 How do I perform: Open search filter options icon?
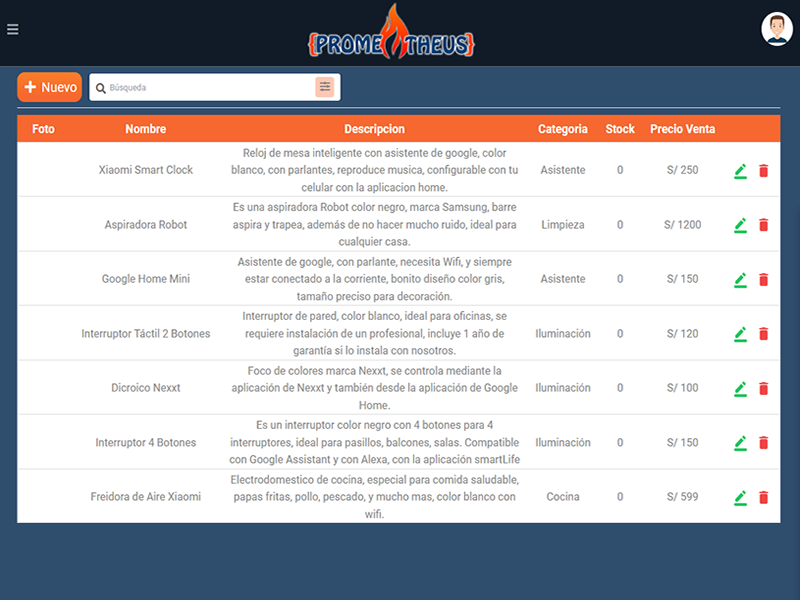[x=325, y=87]
